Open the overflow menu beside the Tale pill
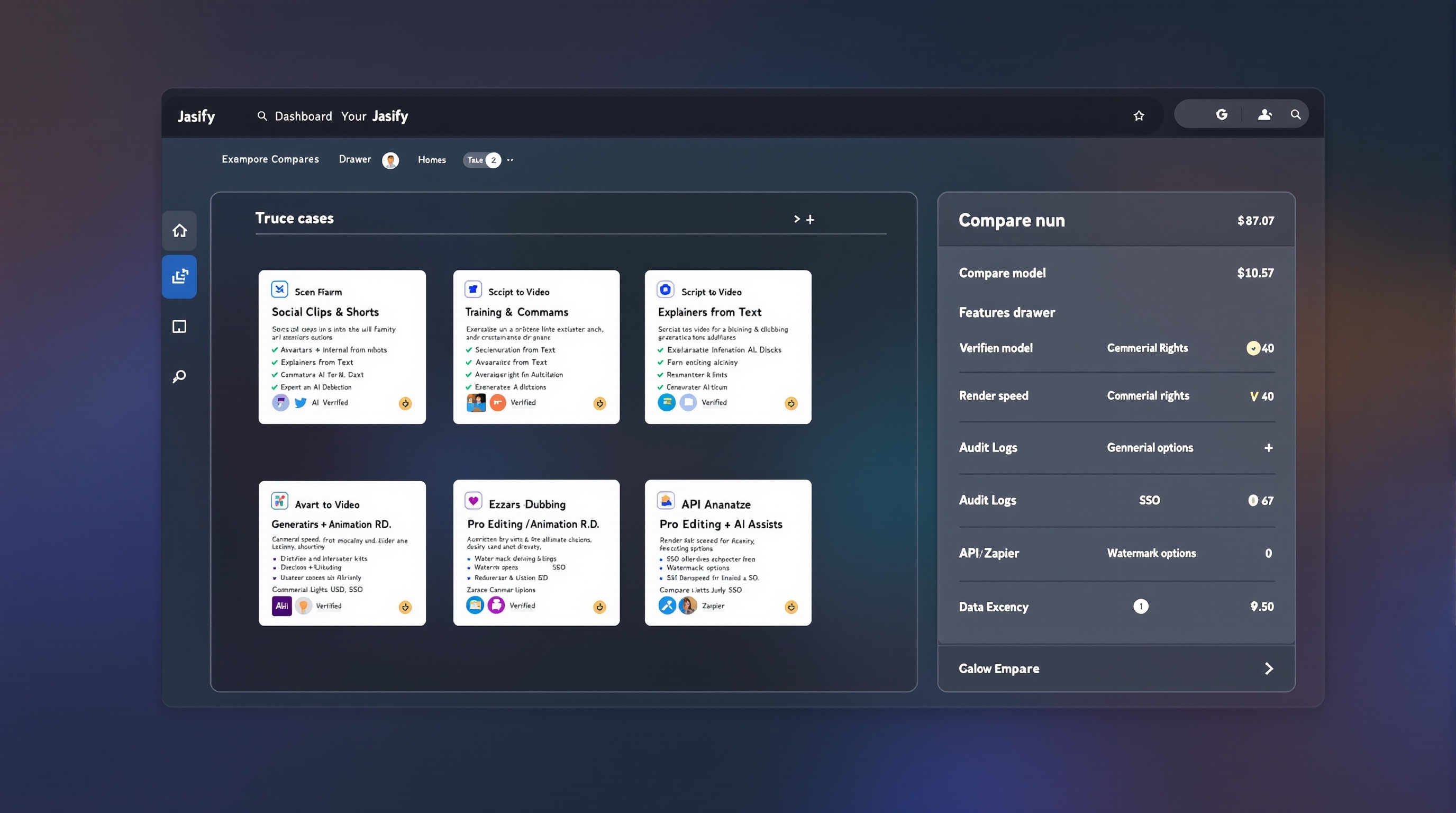The height and width of the screenshot is (813, 1456). [510, 160]
